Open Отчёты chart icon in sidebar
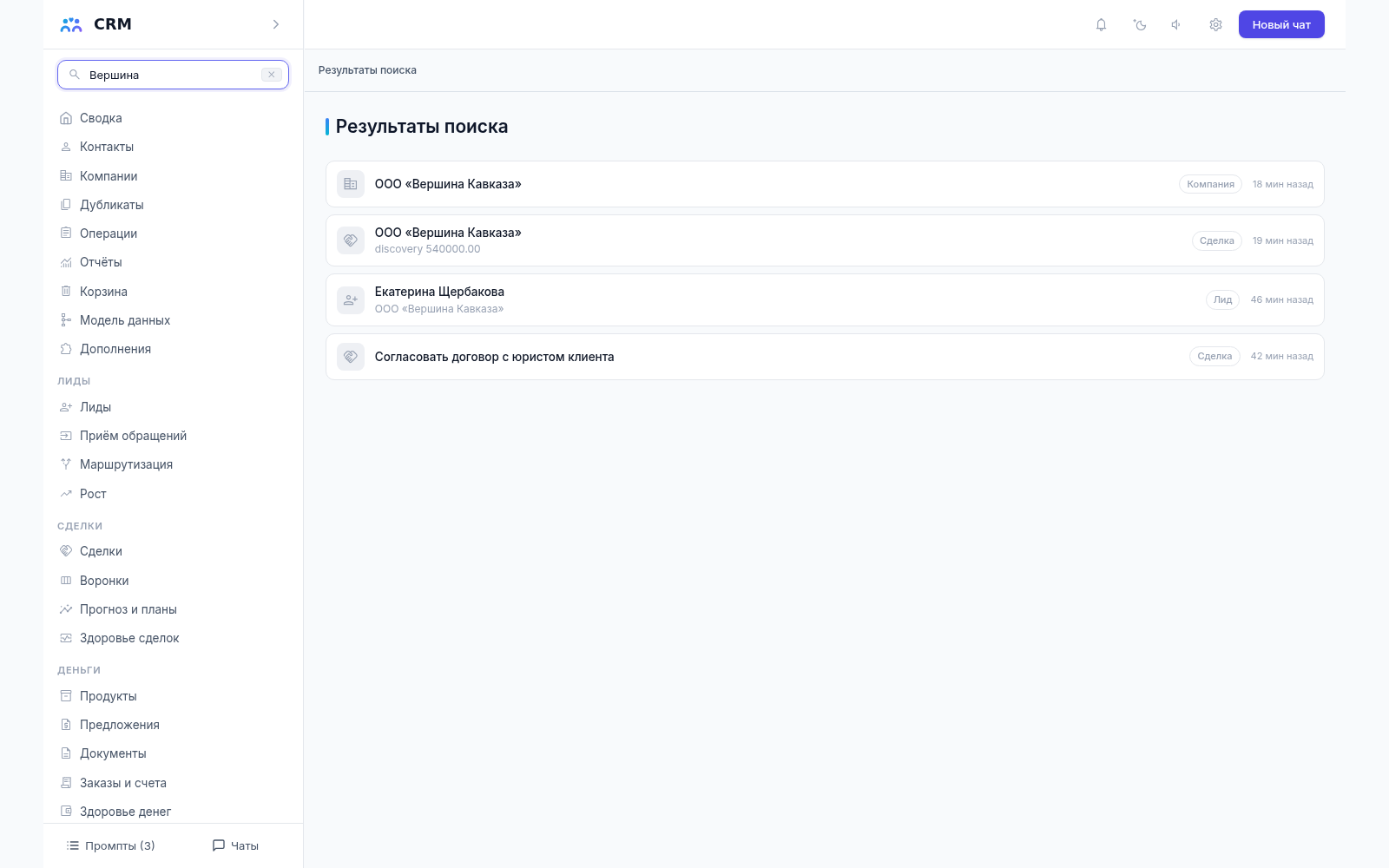Image resolution: width=1389 pixels, height=868 pixels. click(x=66, y=262)
